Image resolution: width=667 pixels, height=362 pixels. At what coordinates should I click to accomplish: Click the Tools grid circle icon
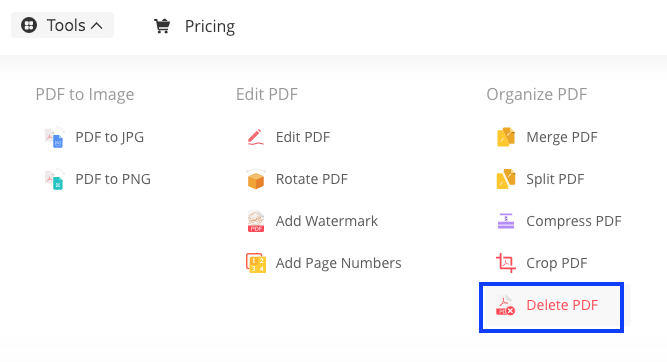click(x=29, y=25)
